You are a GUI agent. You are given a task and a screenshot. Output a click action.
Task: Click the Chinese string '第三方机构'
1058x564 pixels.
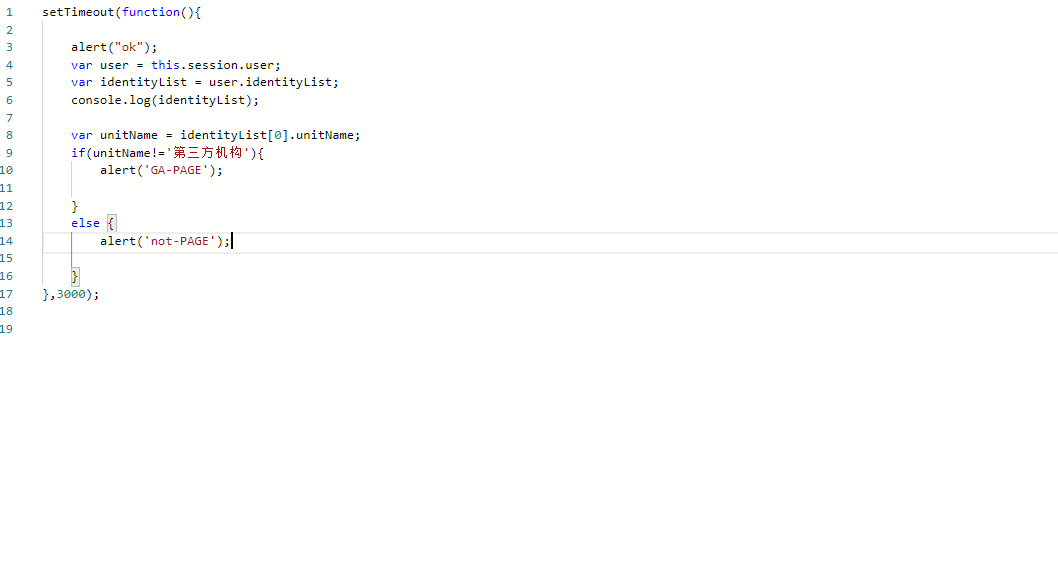coord(208,153)
